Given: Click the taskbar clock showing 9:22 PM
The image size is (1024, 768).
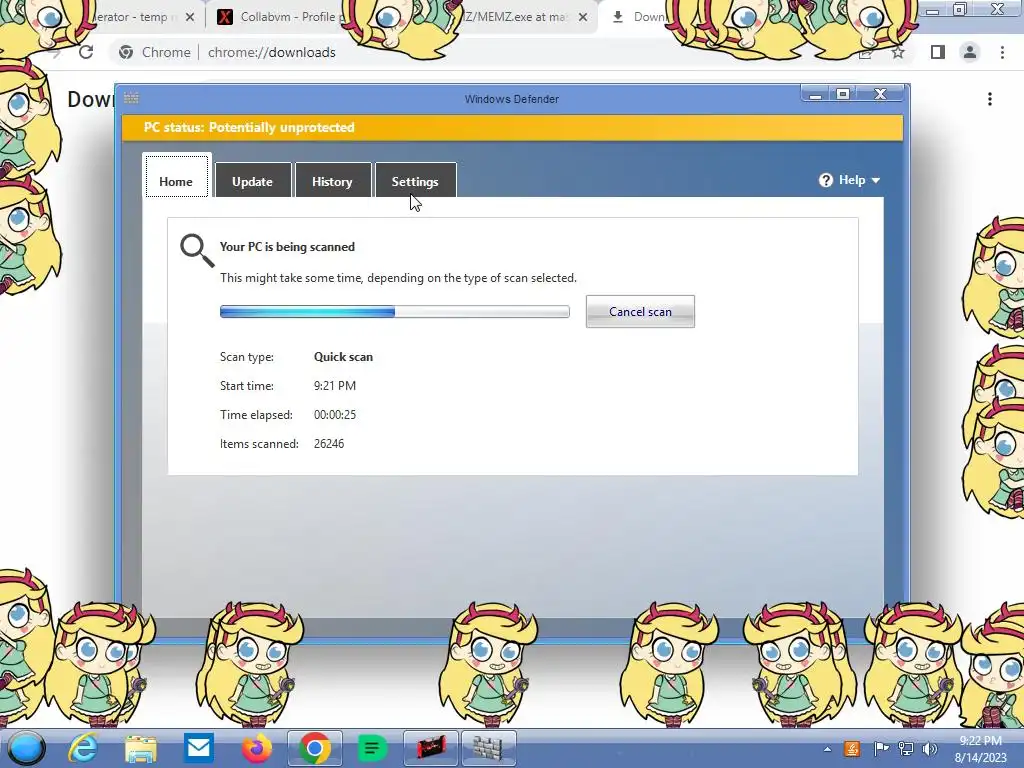Looking at the screenshot, I should [980, 749].
